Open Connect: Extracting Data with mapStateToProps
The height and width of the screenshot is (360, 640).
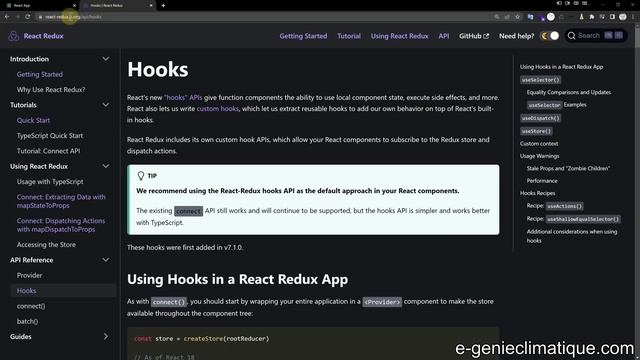[x=61, y=201]
